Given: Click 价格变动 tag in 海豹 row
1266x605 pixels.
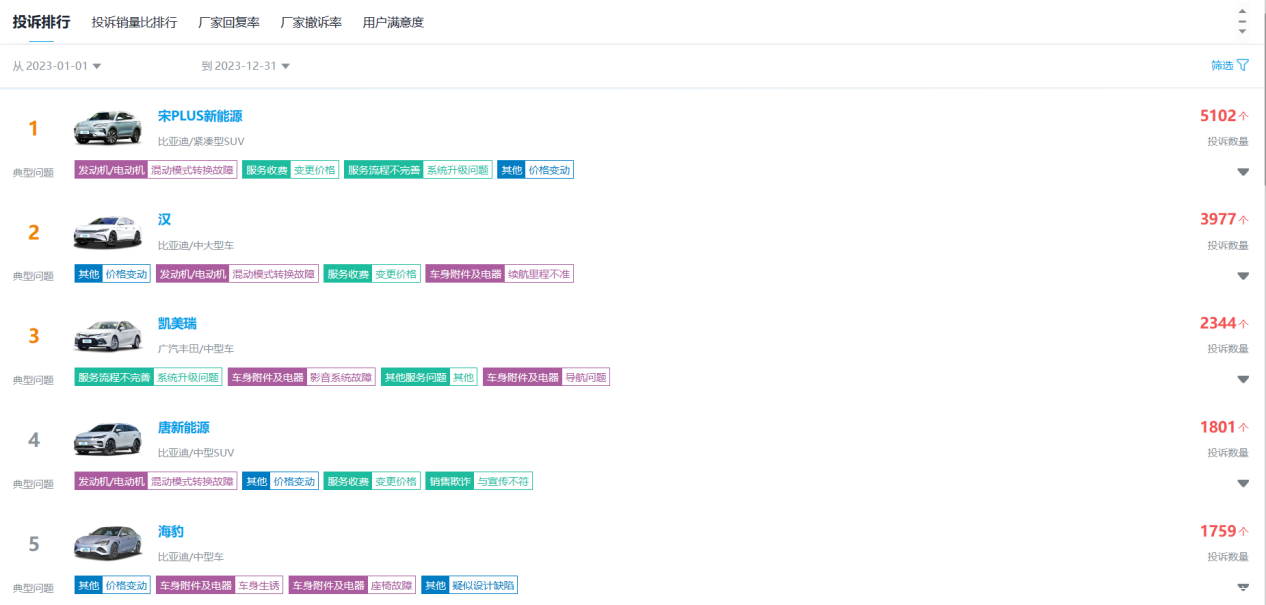Looking at the screenshot, I should (x=126, y=586).
